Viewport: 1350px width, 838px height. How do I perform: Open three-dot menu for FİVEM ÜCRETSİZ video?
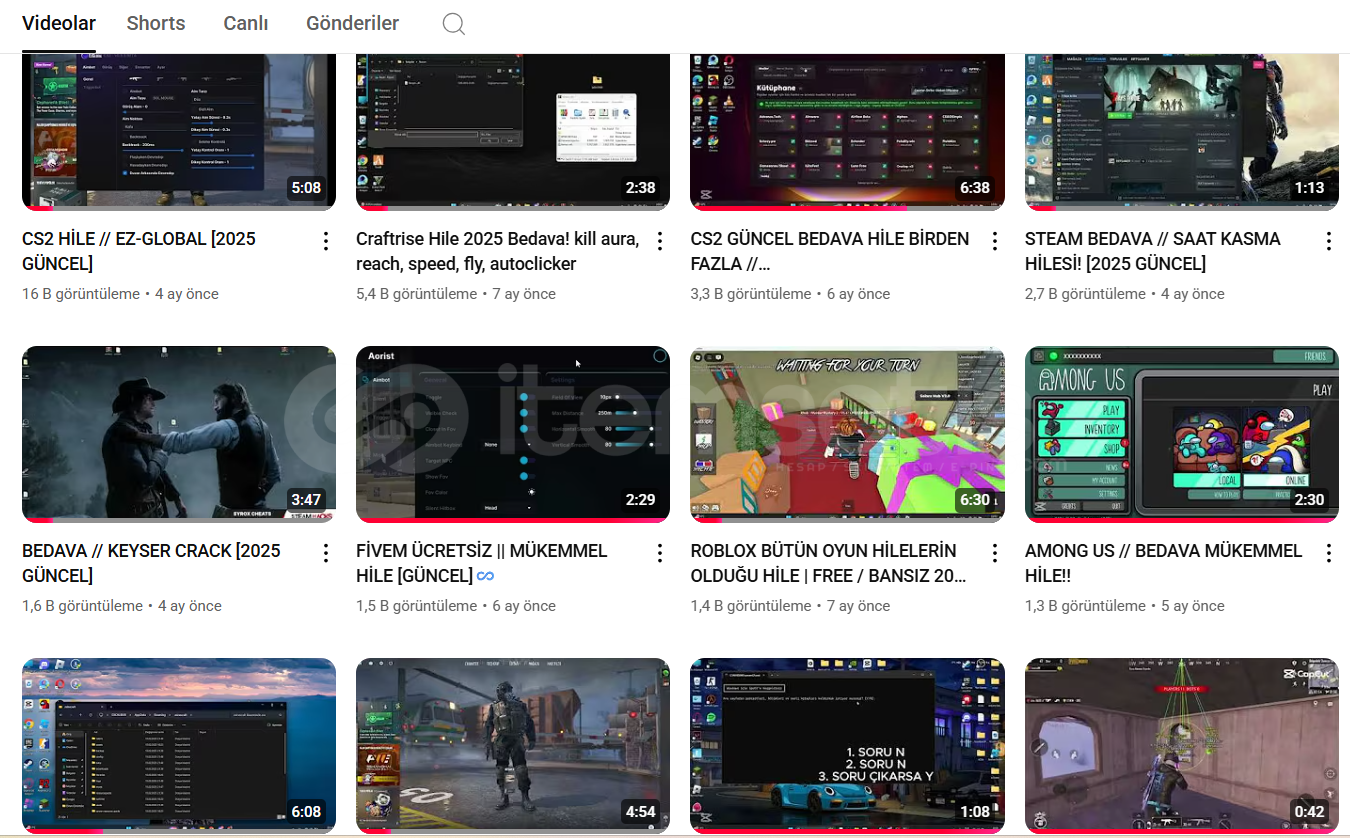[x=659, y=553]
